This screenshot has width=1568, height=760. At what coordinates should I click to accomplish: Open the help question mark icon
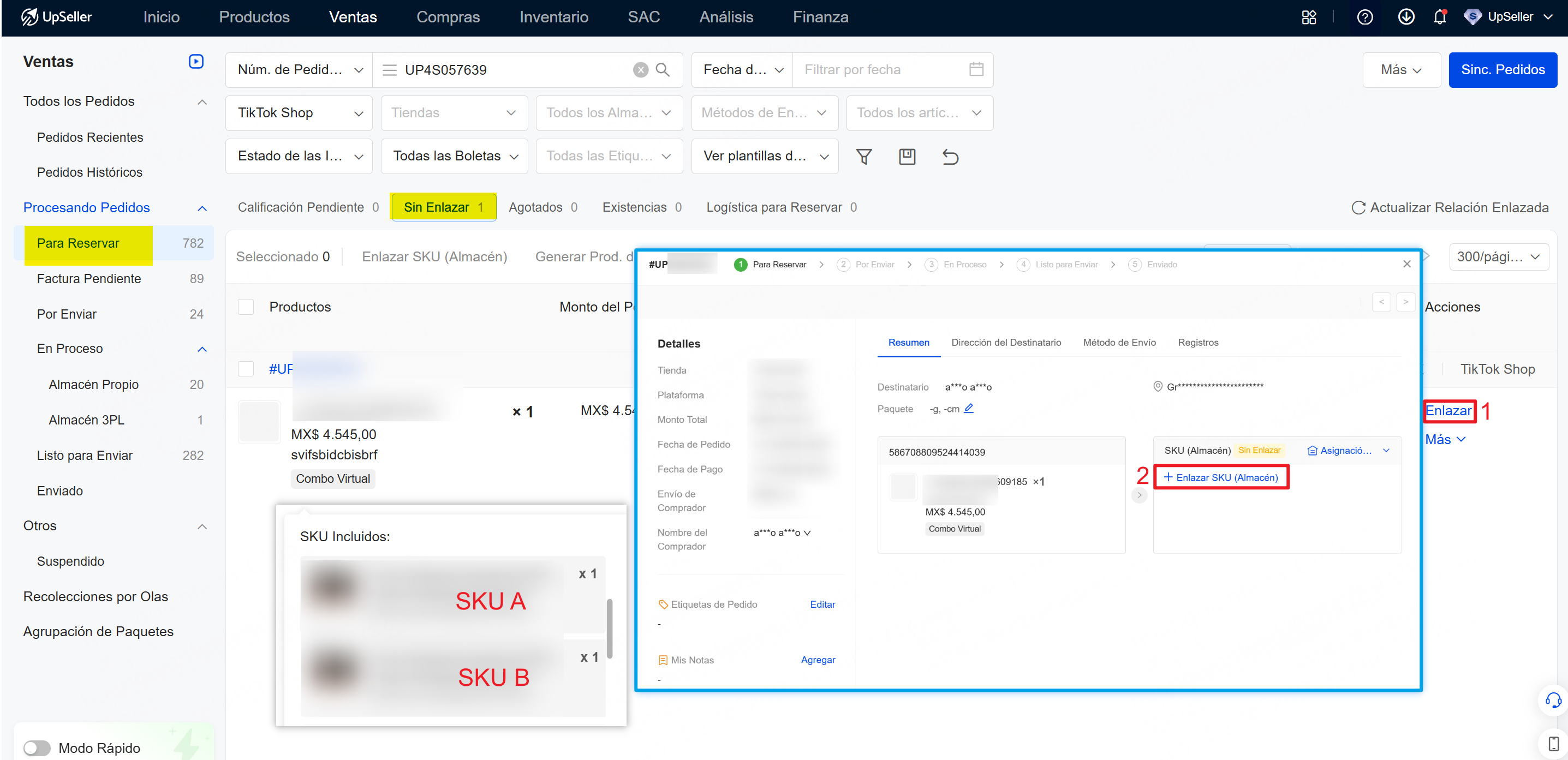(x=1364, y=17)
